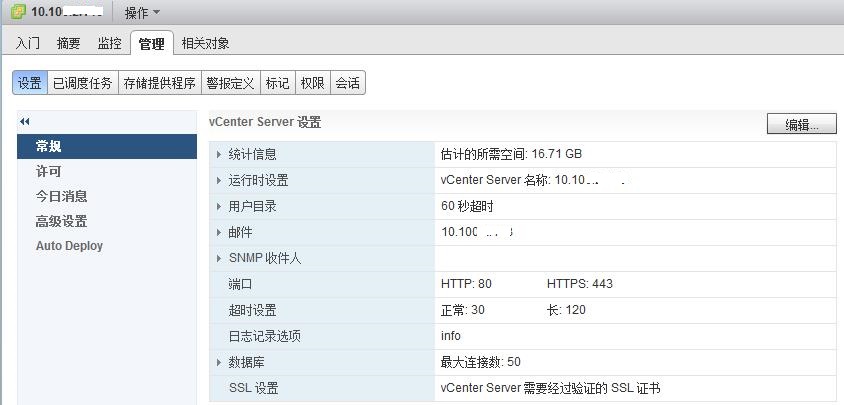Viewport: 844px width, 405px height.
Task: Switch to the 入门 tab
Action: coord(27,44)
